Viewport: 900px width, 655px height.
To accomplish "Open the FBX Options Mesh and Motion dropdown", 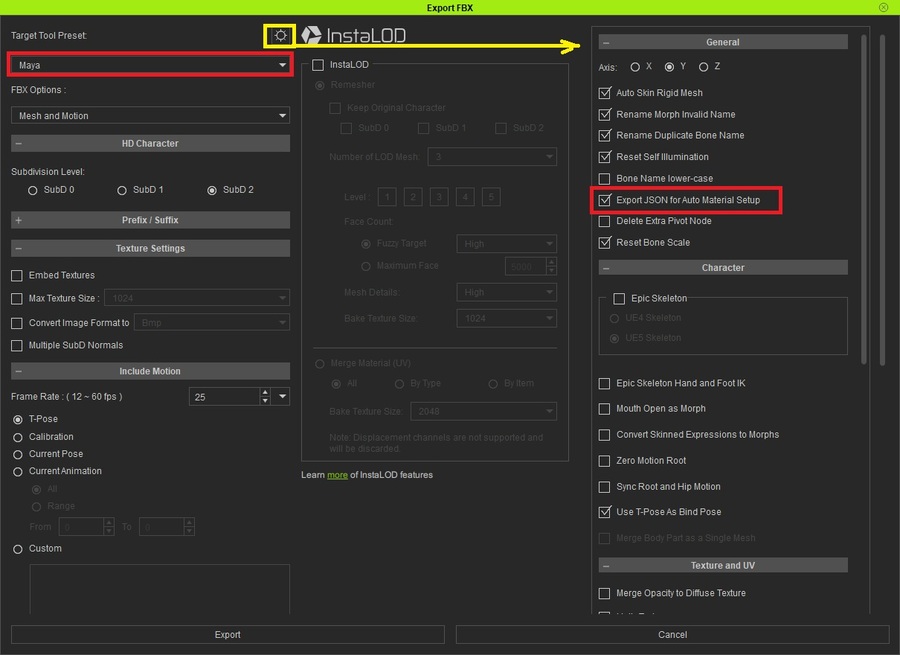I will (149, 116).
